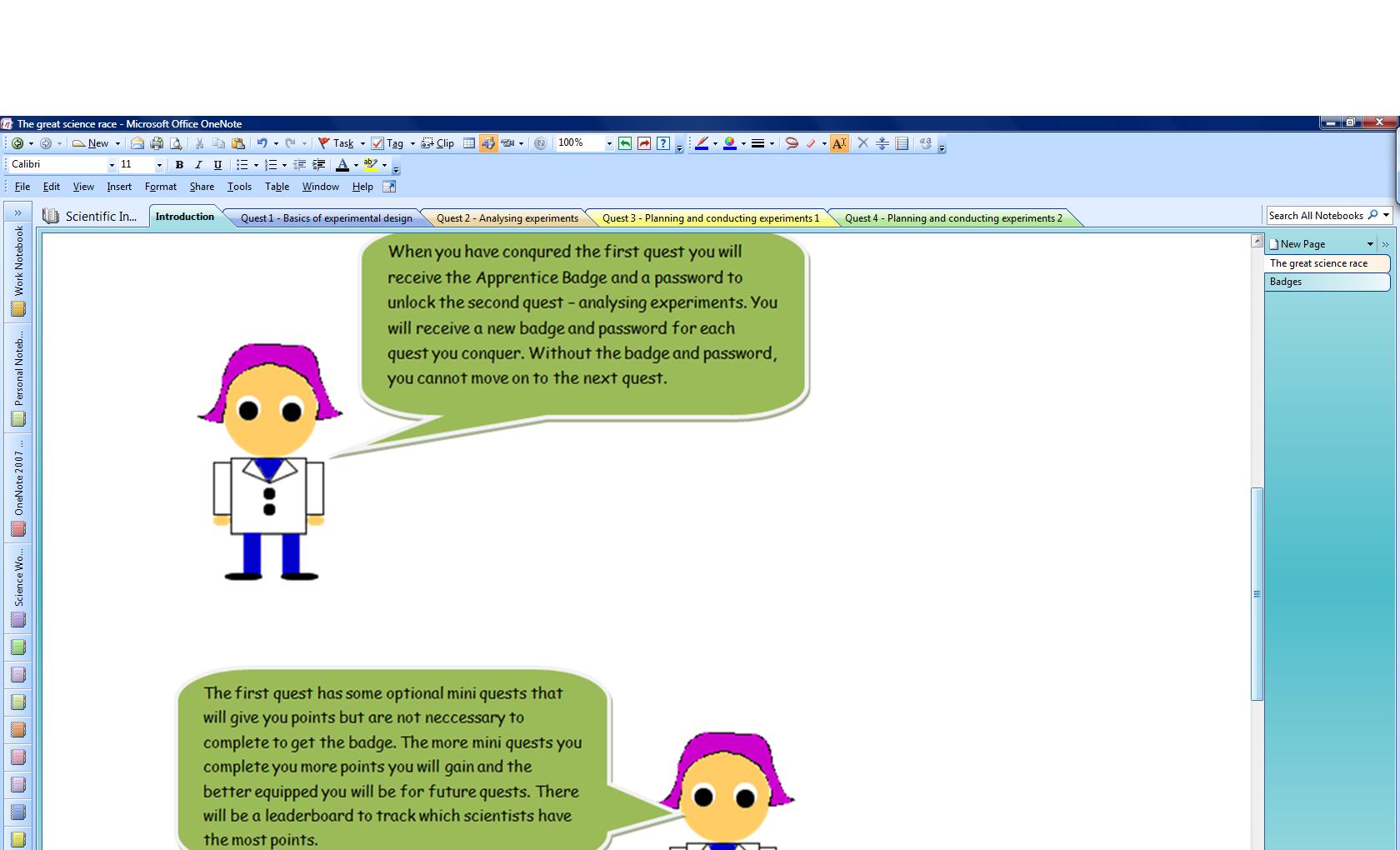This screenshot has width=1400, height=850.
Task: Click the Insert Extra Writing Space icon
Action: coord(882,143)
